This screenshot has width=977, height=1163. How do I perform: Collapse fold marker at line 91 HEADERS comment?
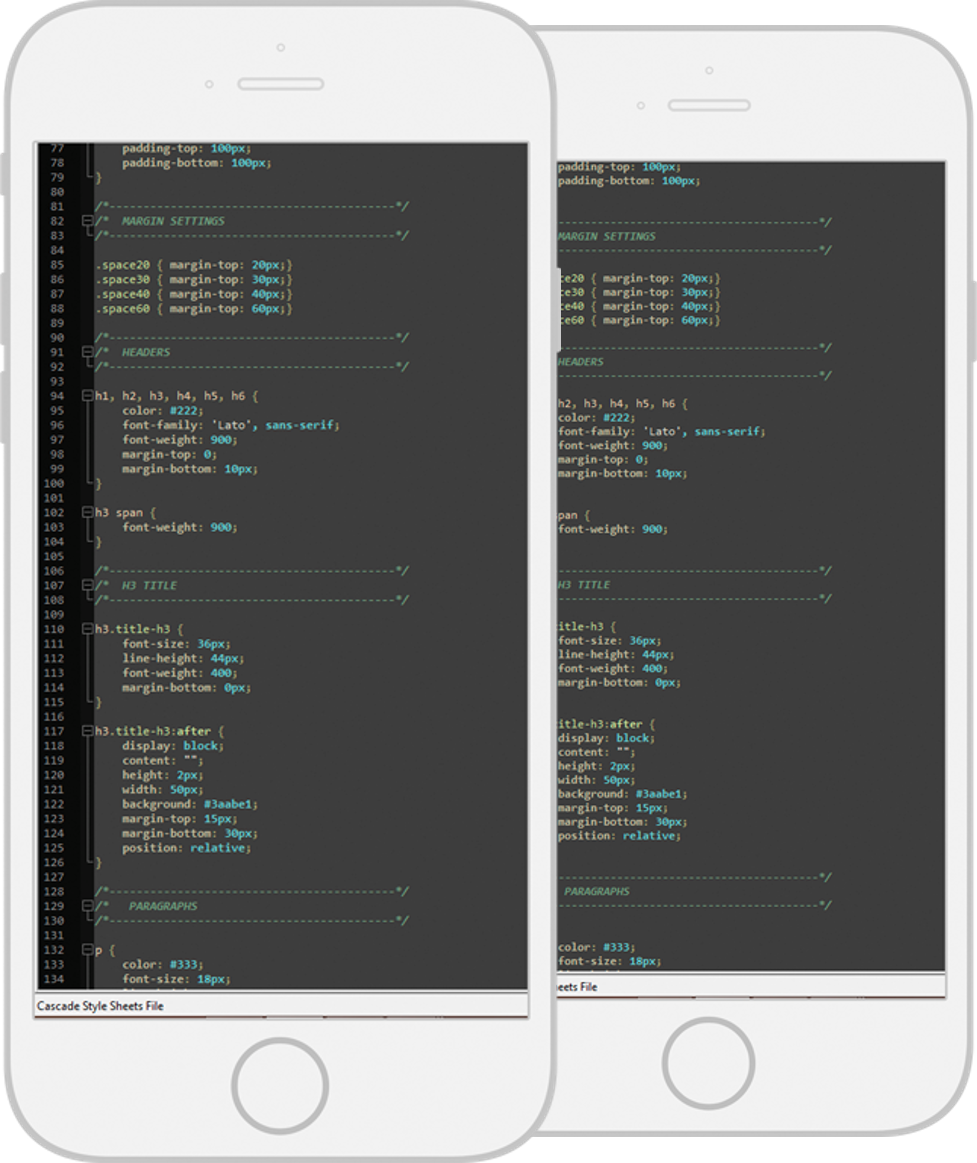pos(88,352)
